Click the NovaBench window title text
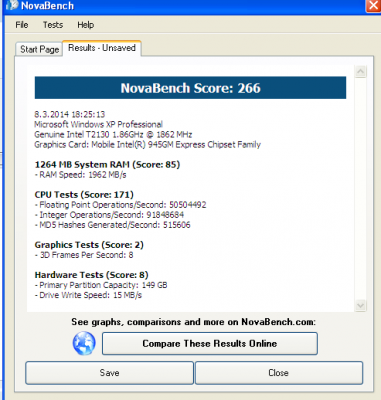Image resolution: width=381 pixels, height=400 pixels. 47,6
